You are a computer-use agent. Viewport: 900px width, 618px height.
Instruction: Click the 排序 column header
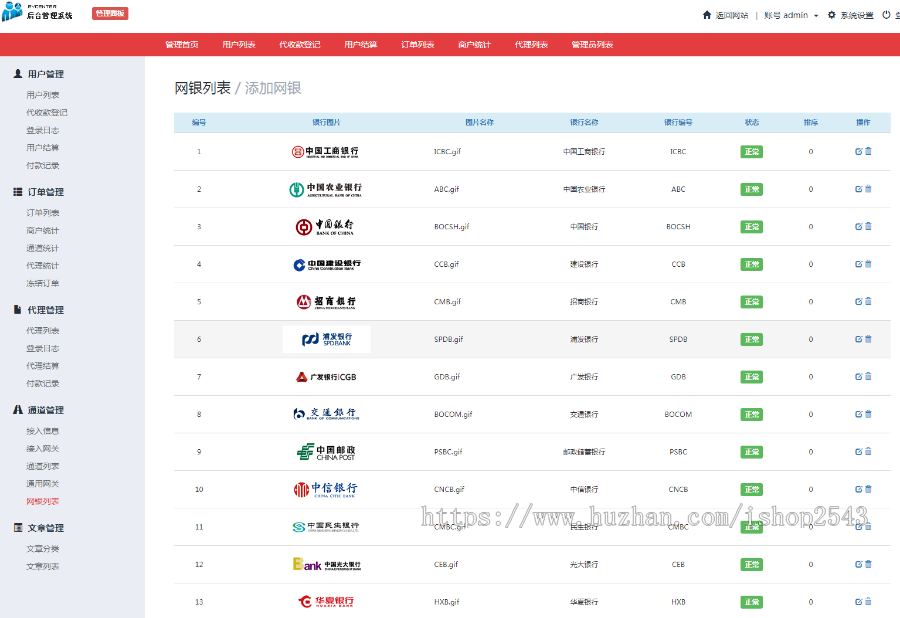coord(810,122)
